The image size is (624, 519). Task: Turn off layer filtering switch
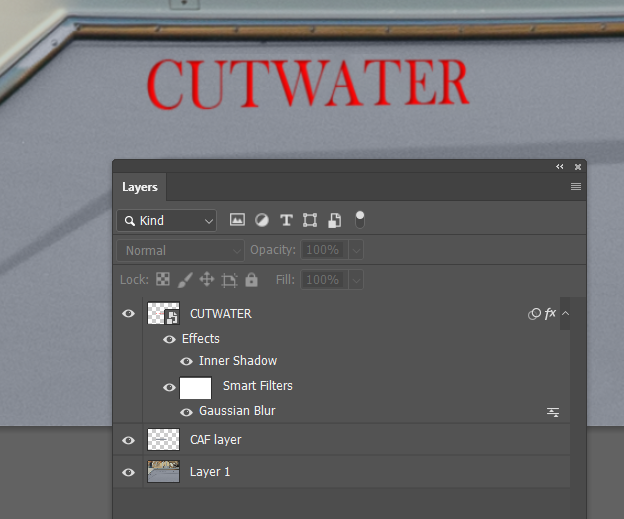tap(360, 218)
